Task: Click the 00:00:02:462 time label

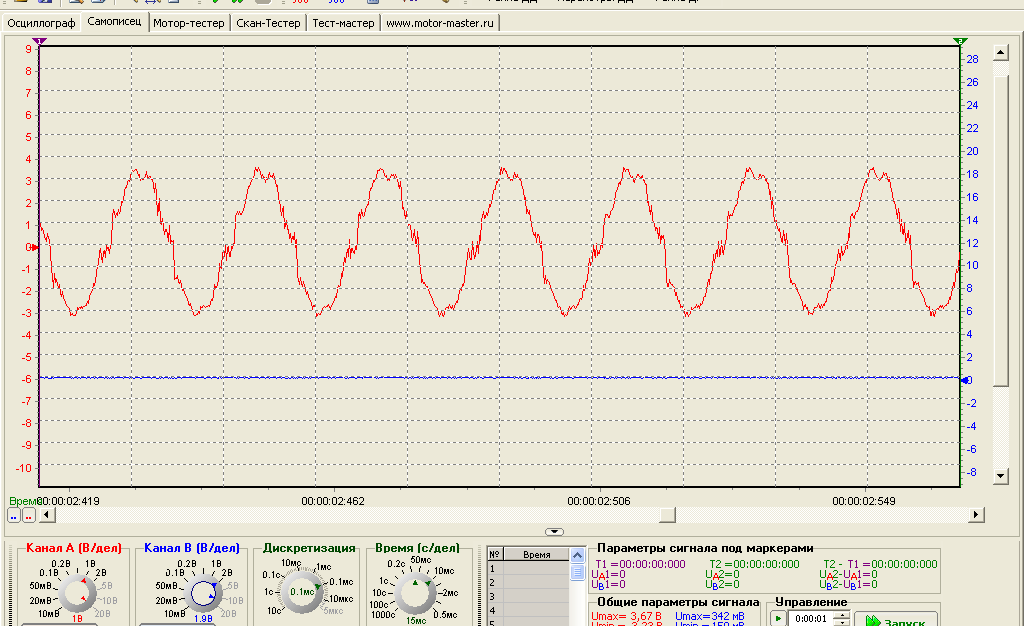Action: tap(333, 501)
